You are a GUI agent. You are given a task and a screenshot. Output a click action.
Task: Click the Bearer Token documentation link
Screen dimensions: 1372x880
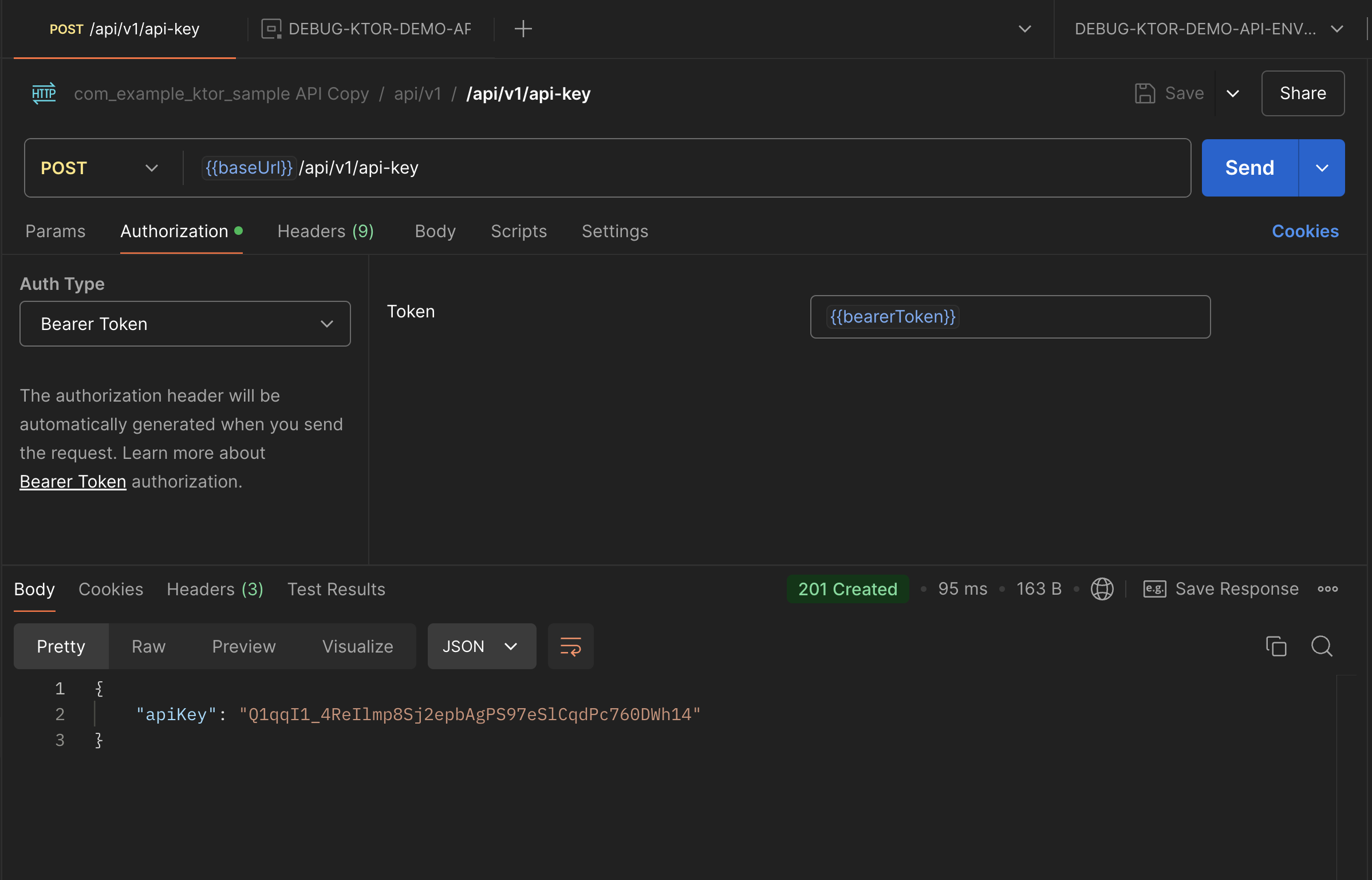pyautogui.click(x=73, y=482)
